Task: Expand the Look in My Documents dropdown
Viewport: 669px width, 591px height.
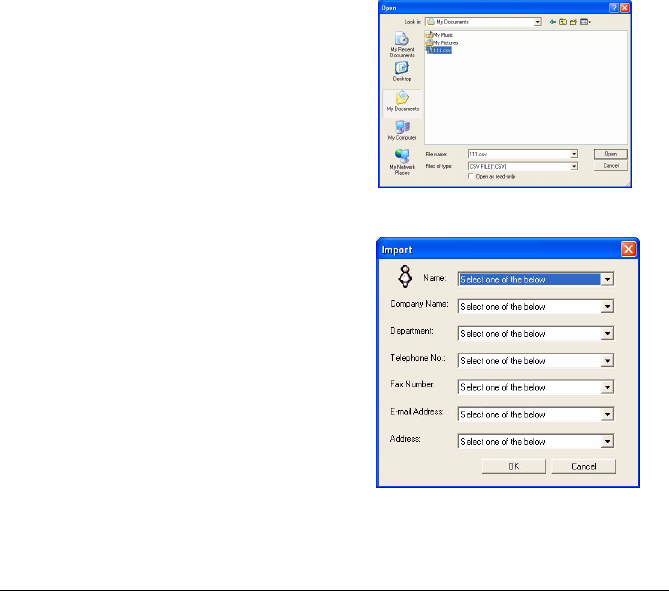Action: 538,22
